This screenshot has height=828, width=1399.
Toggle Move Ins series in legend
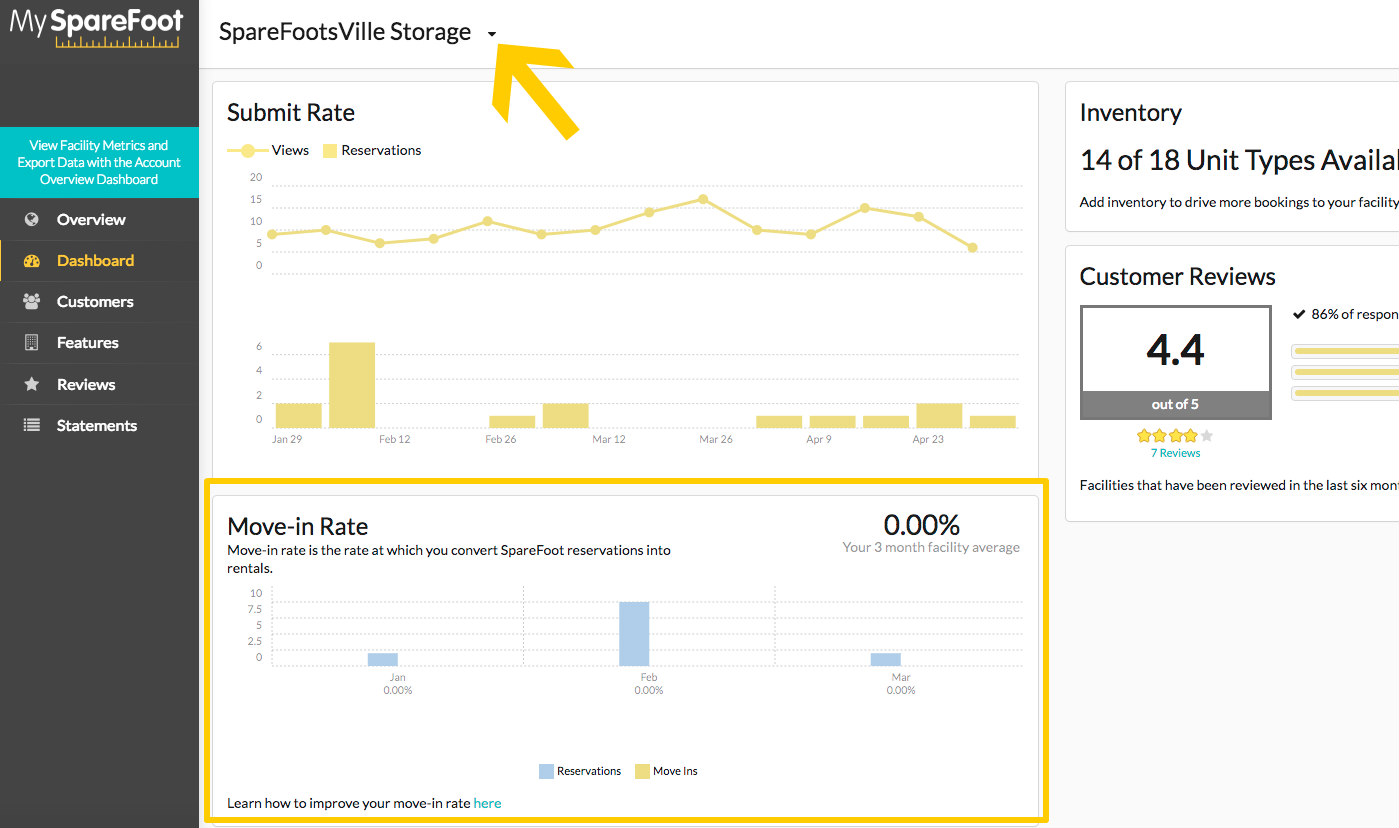(x=667, y=771)
